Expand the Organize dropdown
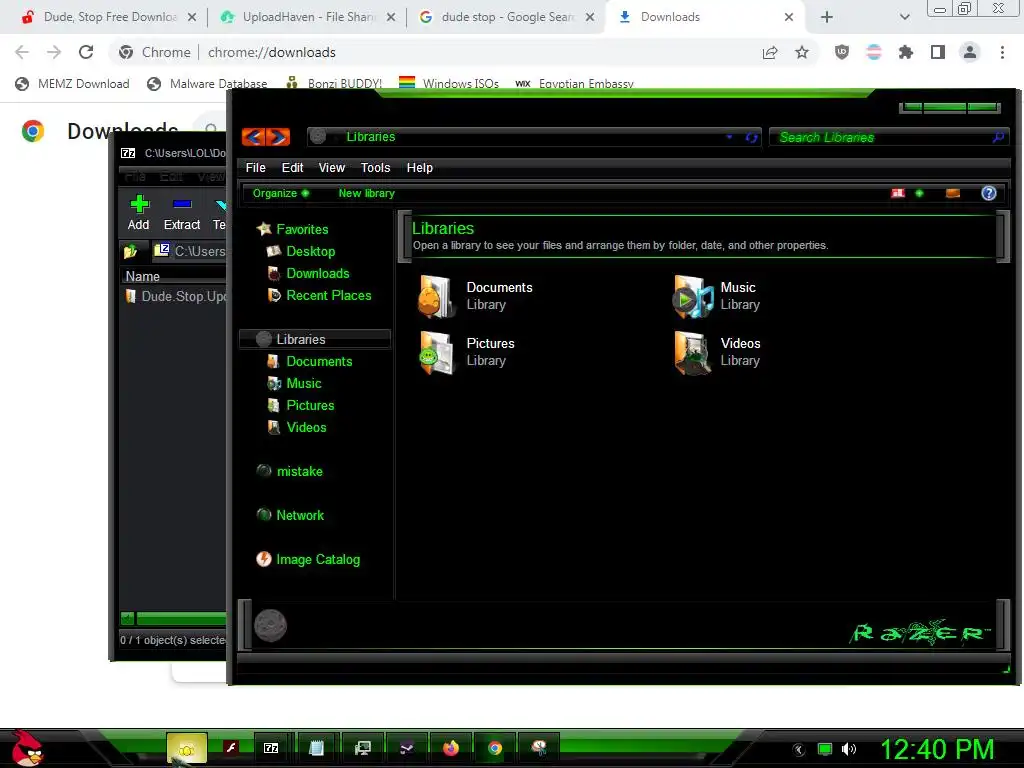This screenshot has width=1024, height=768. 281,193
